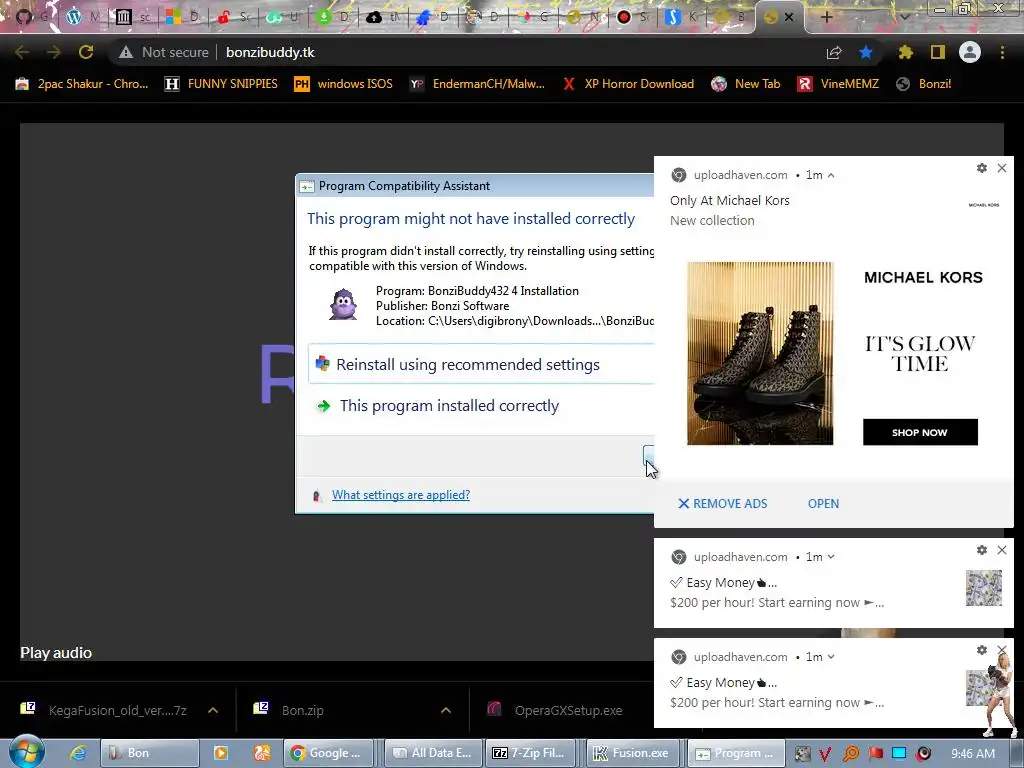
Task: Click Play audio on the page
Action: 56,652
